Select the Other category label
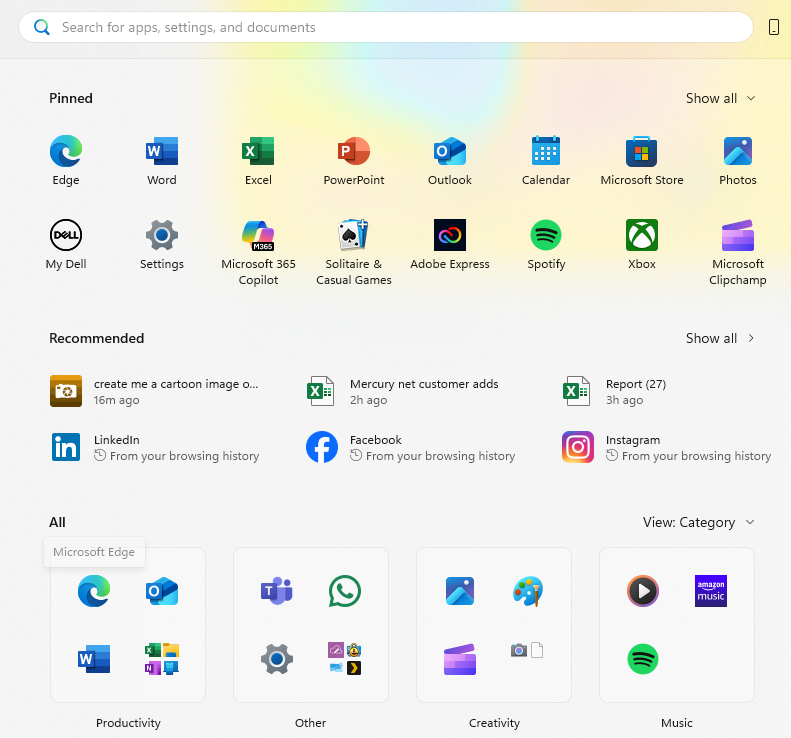Image resolution: width=791 pixels, height=738 pixels. (x=311, y=723)
